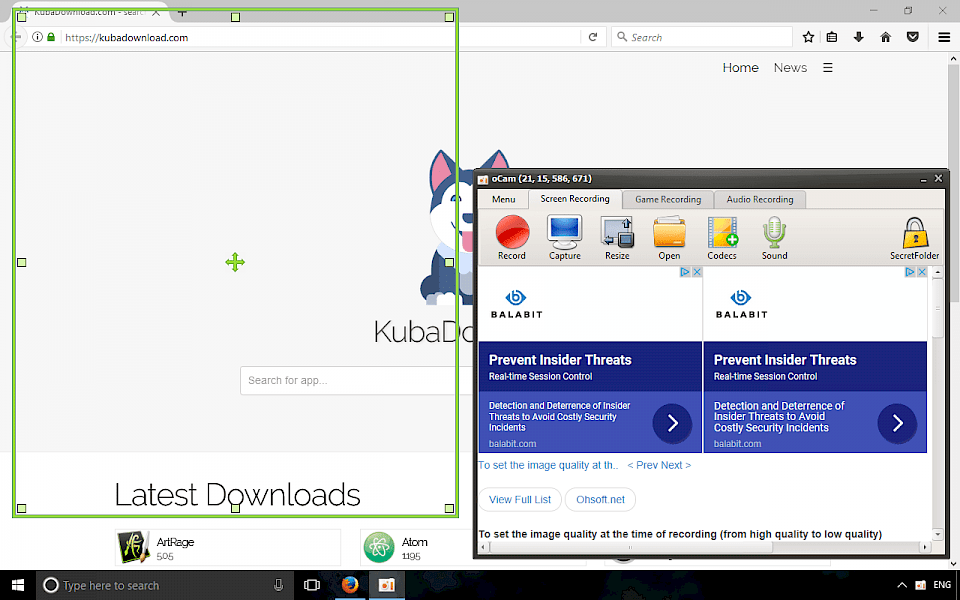The height and width of the screenshot is (600, 960).
Task: Show bookmarks list icon in Firefox toolbar
Action: [x=831, y=37]
